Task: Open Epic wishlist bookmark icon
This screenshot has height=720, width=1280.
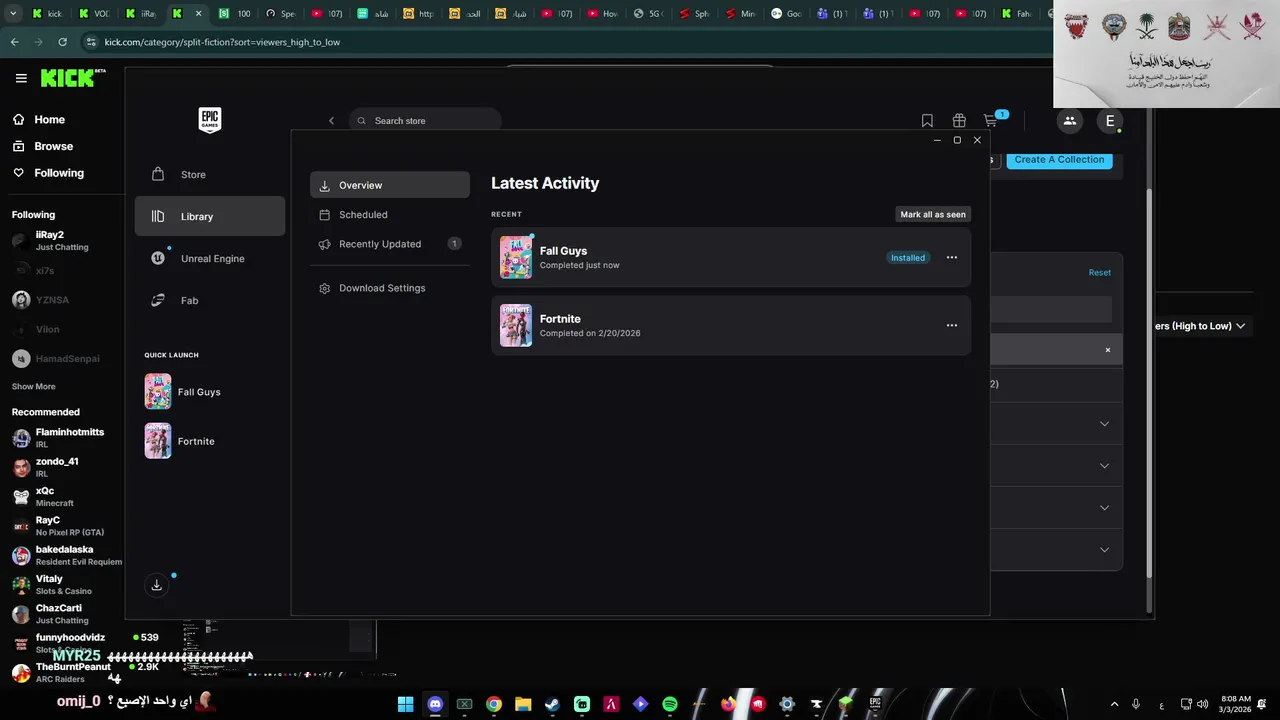Action: [x=927, y=121]
